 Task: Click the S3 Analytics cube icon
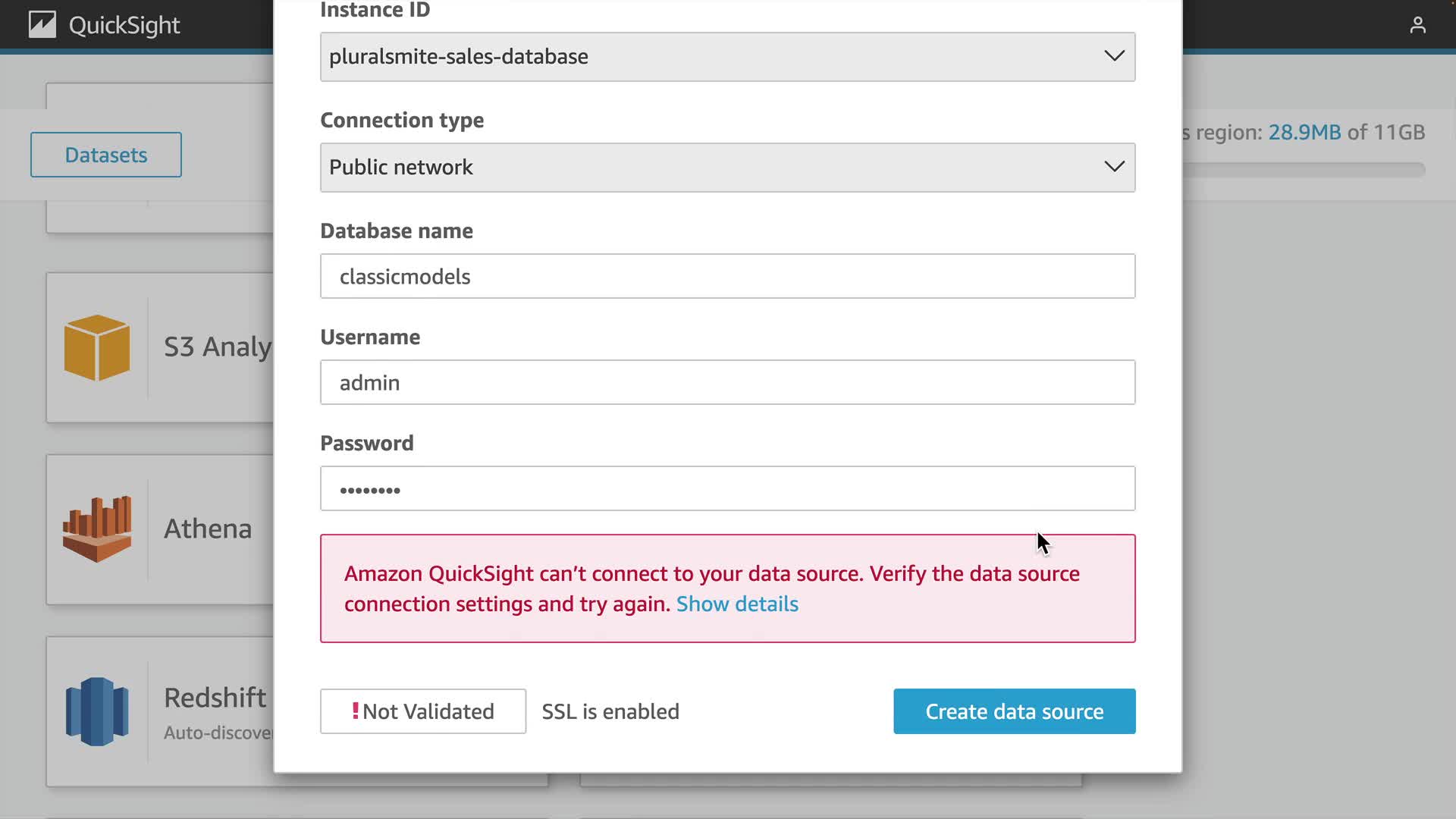97,347
